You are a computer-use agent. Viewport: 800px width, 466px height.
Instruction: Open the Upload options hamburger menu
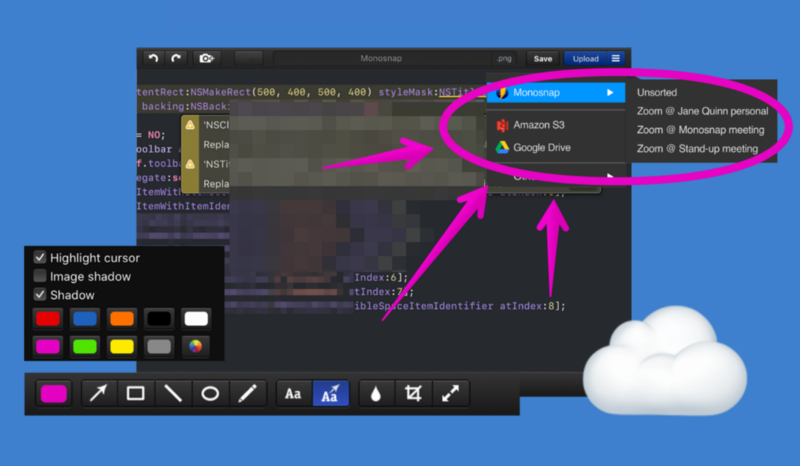pos(616,59)
